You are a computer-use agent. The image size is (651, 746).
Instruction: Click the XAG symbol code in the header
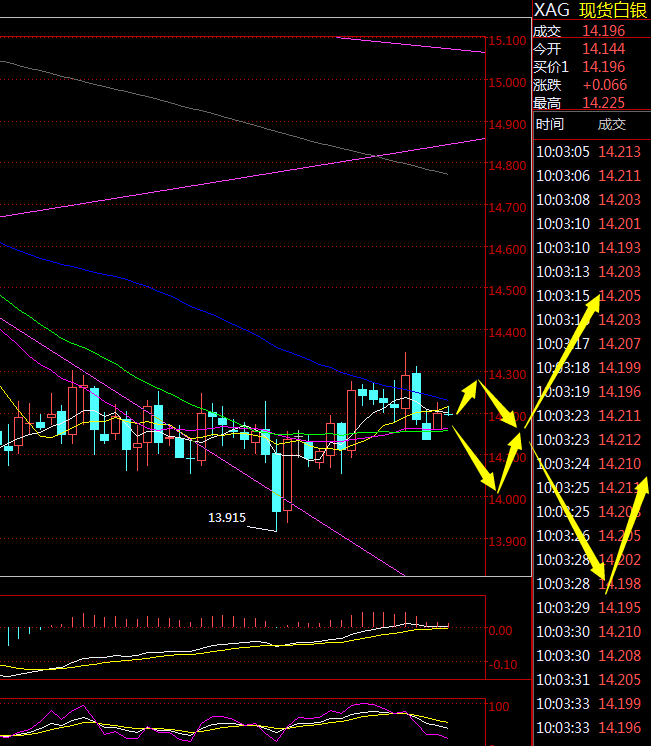click(551, 10)
